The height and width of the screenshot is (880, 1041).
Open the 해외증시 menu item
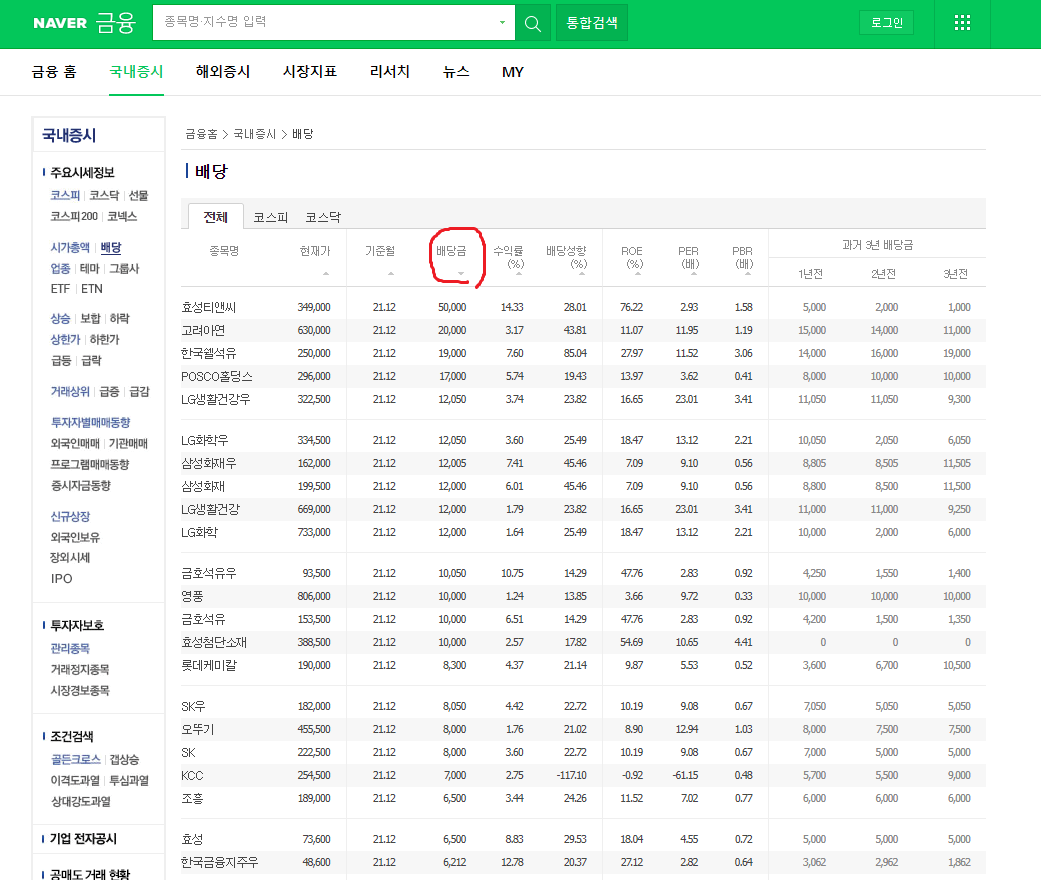tap(222, 71)
